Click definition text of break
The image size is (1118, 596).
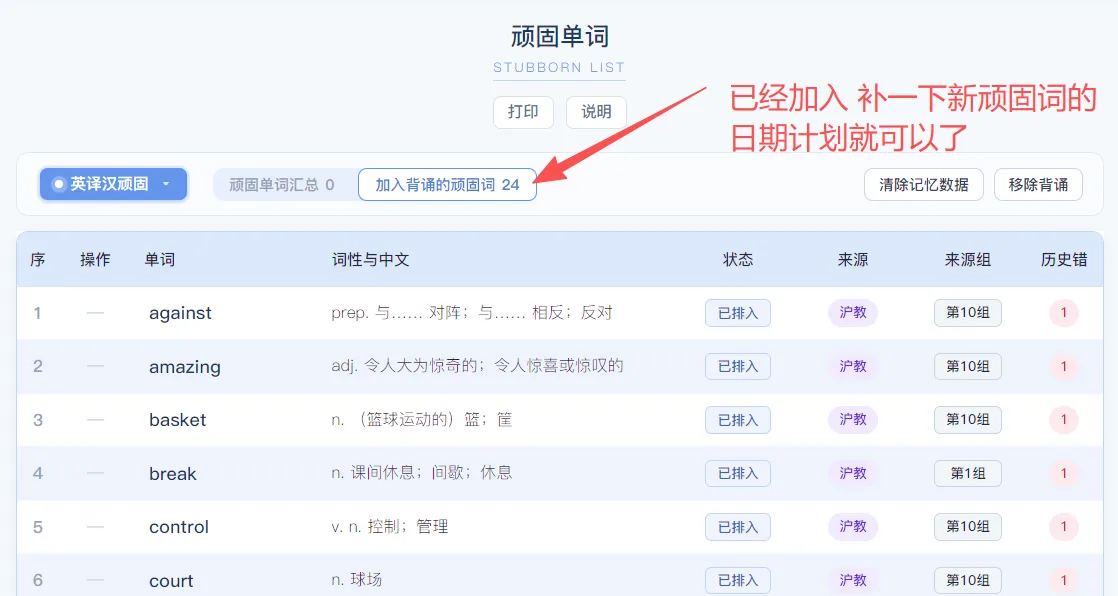(421, 473)
